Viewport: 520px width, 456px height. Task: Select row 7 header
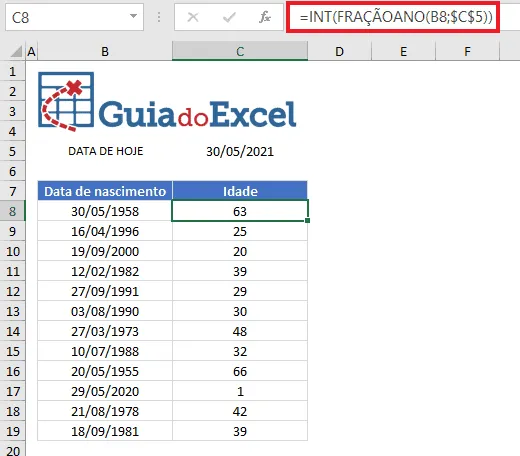13,191
